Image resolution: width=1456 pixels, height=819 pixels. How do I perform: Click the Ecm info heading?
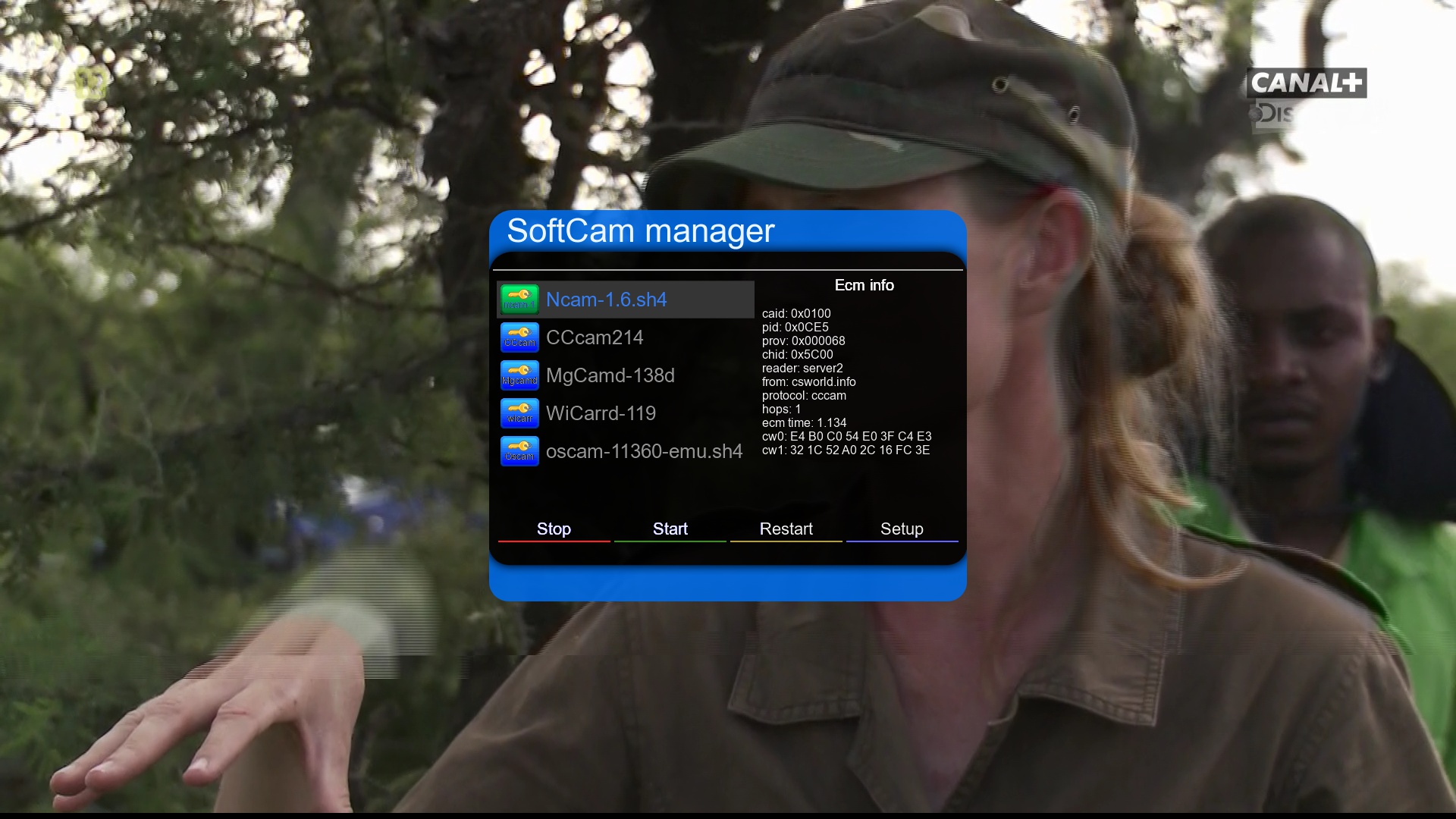(x=864, y=285)
